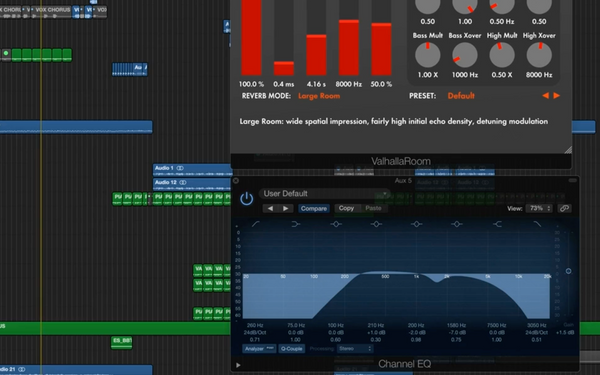Open the View 73% size dropdown
This screenshot has height=375, width=600.
(539, 208)
